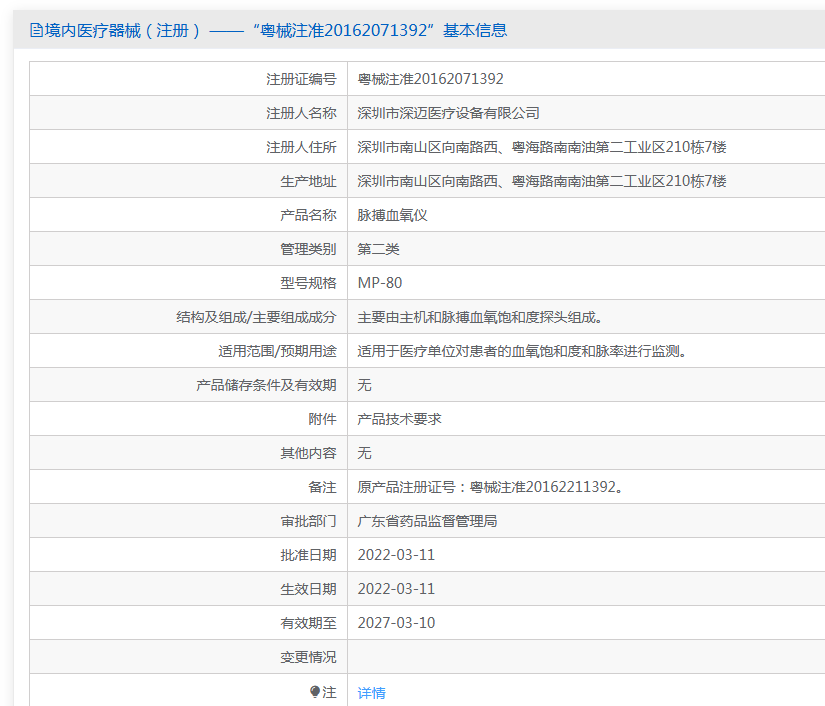Select expiry date 2027-03-10
This screenshot has width=825, height=706.
396,623
